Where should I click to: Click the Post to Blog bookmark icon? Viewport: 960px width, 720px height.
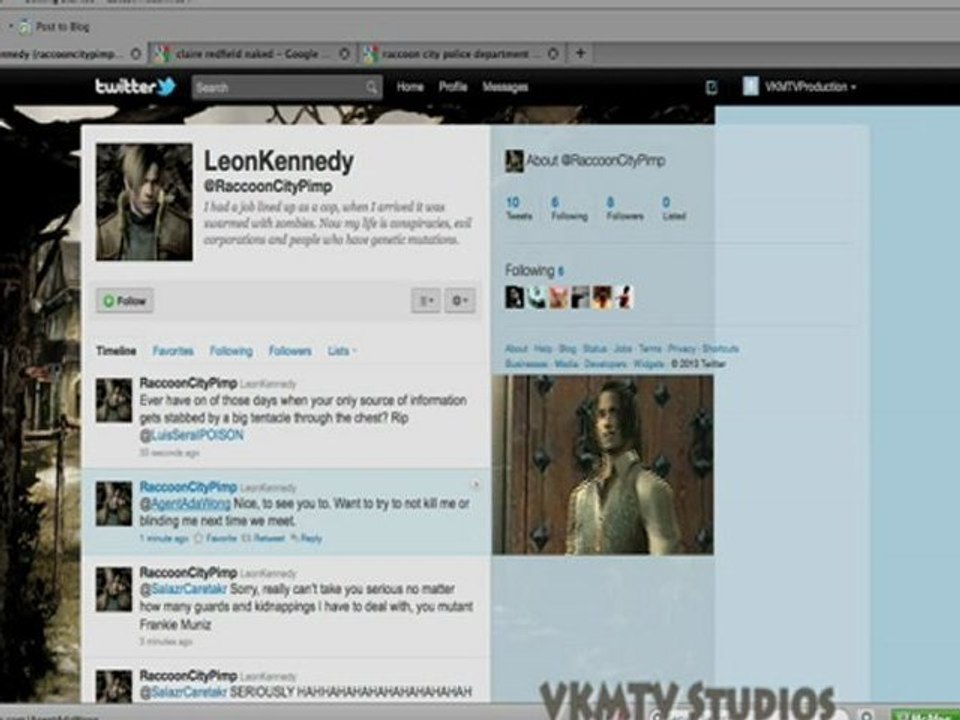[x=24, y=26]
